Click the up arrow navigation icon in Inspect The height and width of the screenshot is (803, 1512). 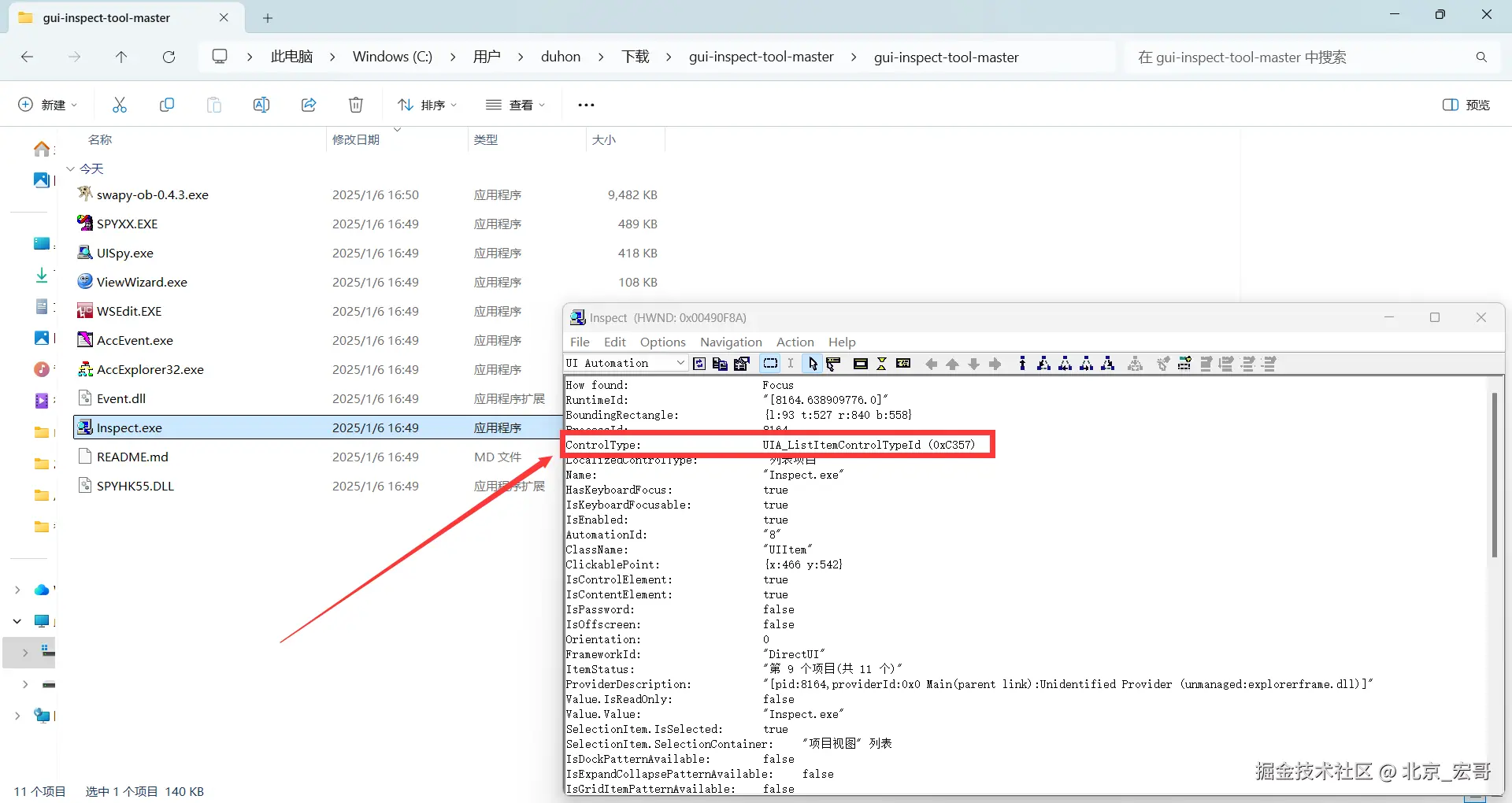(x=953, y=364)
